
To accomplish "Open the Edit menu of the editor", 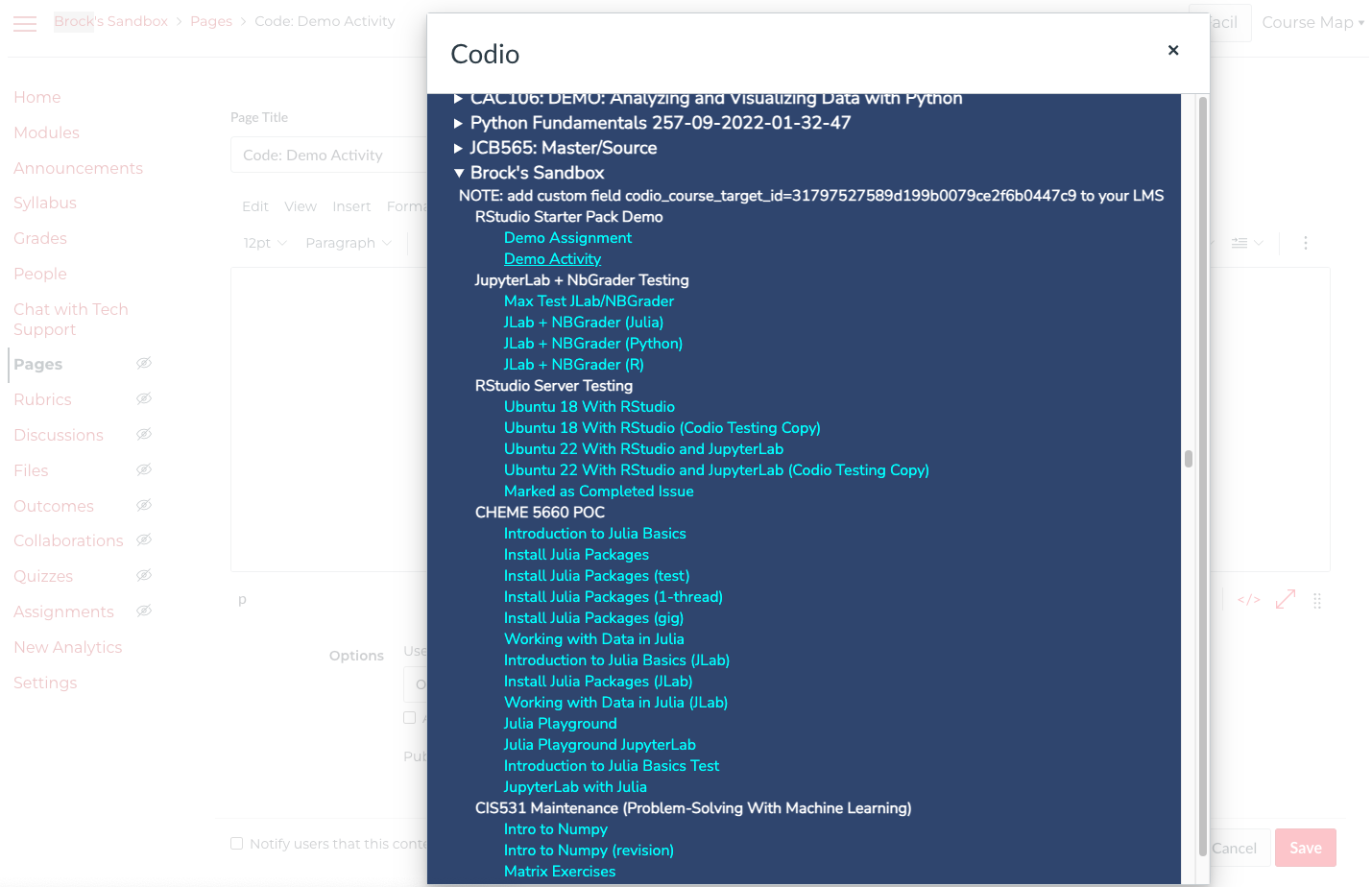I will [255, 206].
